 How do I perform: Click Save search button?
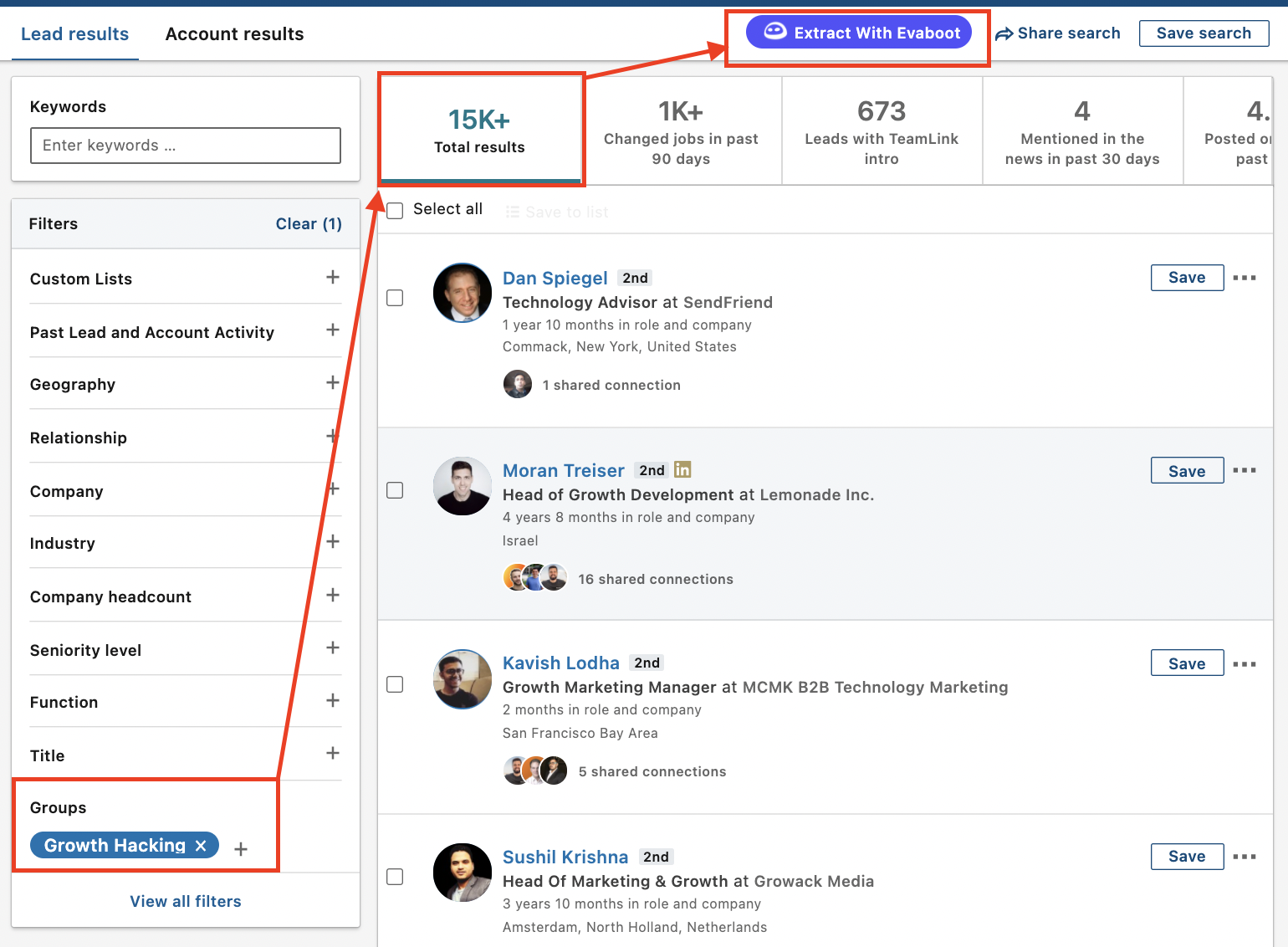pos(1204,33)
